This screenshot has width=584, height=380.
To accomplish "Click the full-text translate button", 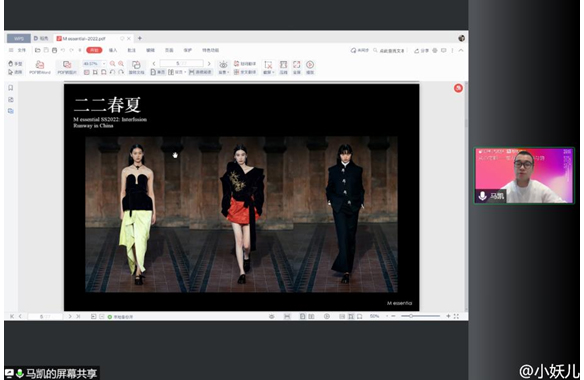I will tap(245, 72).
